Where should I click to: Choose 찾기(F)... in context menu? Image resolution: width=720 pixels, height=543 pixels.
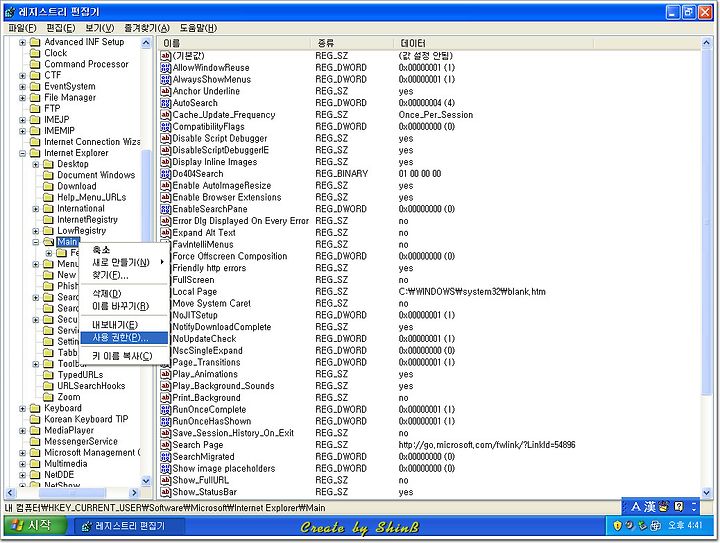[124, 275]
